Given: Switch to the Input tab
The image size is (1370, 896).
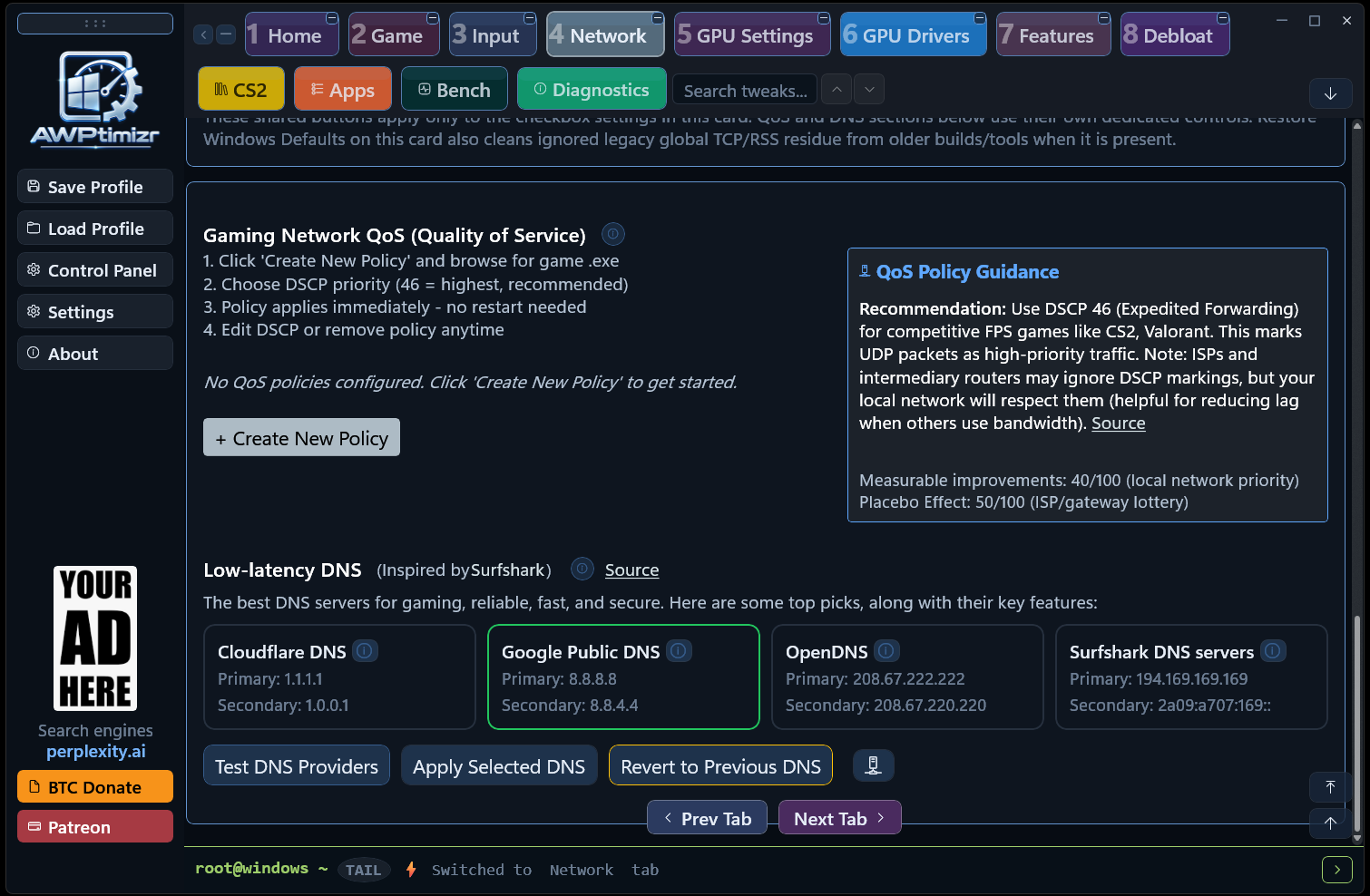Looking at the screenshot, I should [494, 35].
